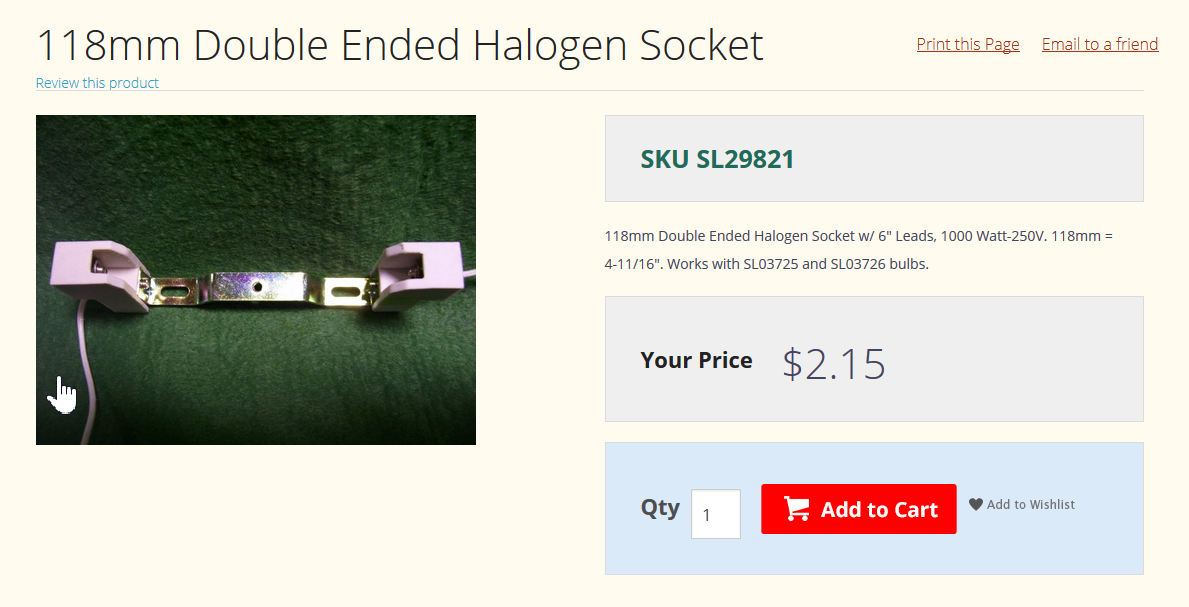Click the heart icon beside Add to Wishlist
The image size is (1189, 607).
[x=976, y=504]
